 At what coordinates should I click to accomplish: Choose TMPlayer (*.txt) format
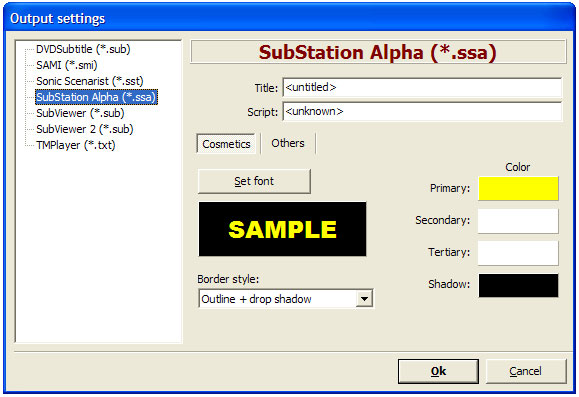[x=76, y=145]
